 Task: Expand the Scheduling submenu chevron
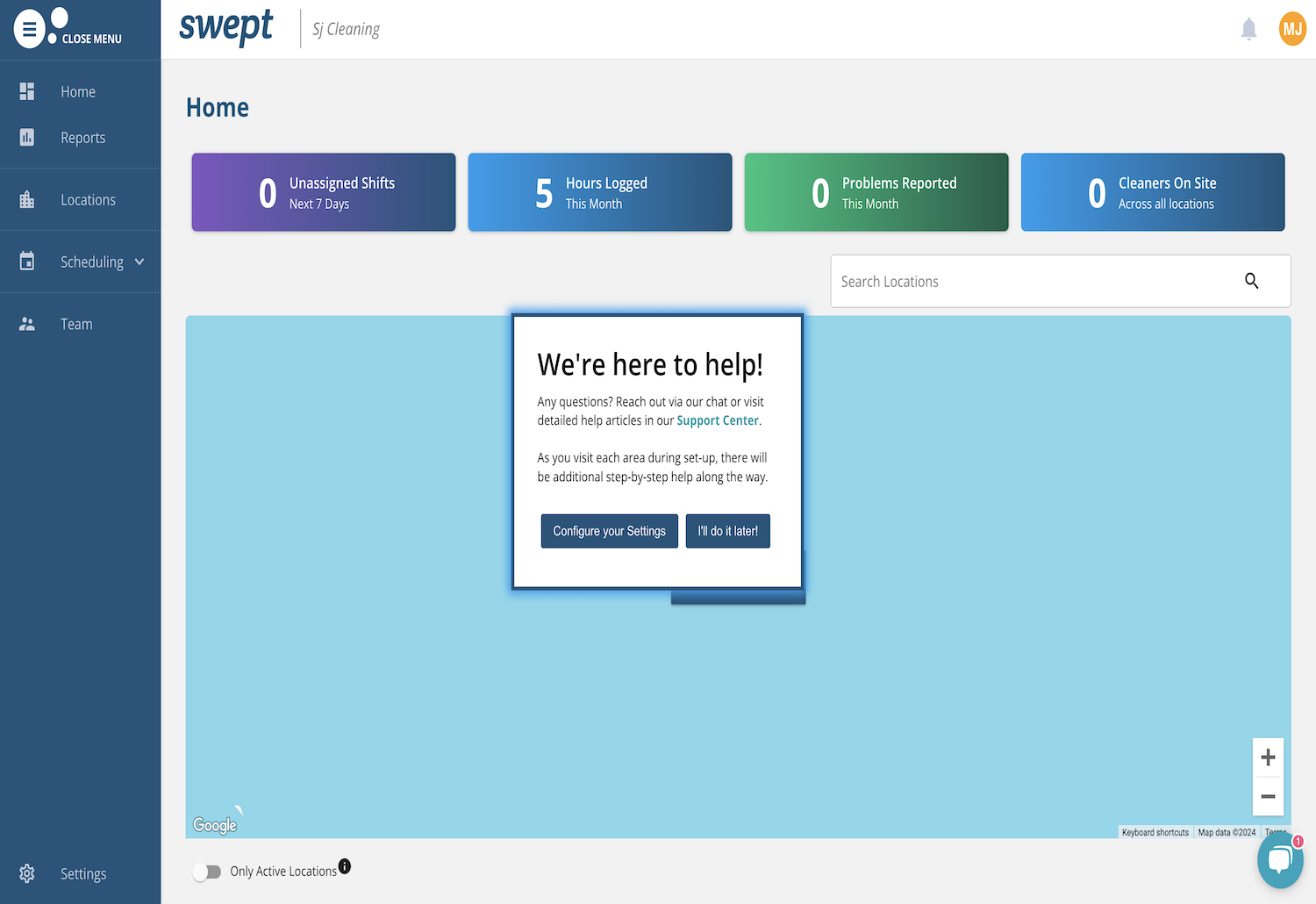point(139,262)
